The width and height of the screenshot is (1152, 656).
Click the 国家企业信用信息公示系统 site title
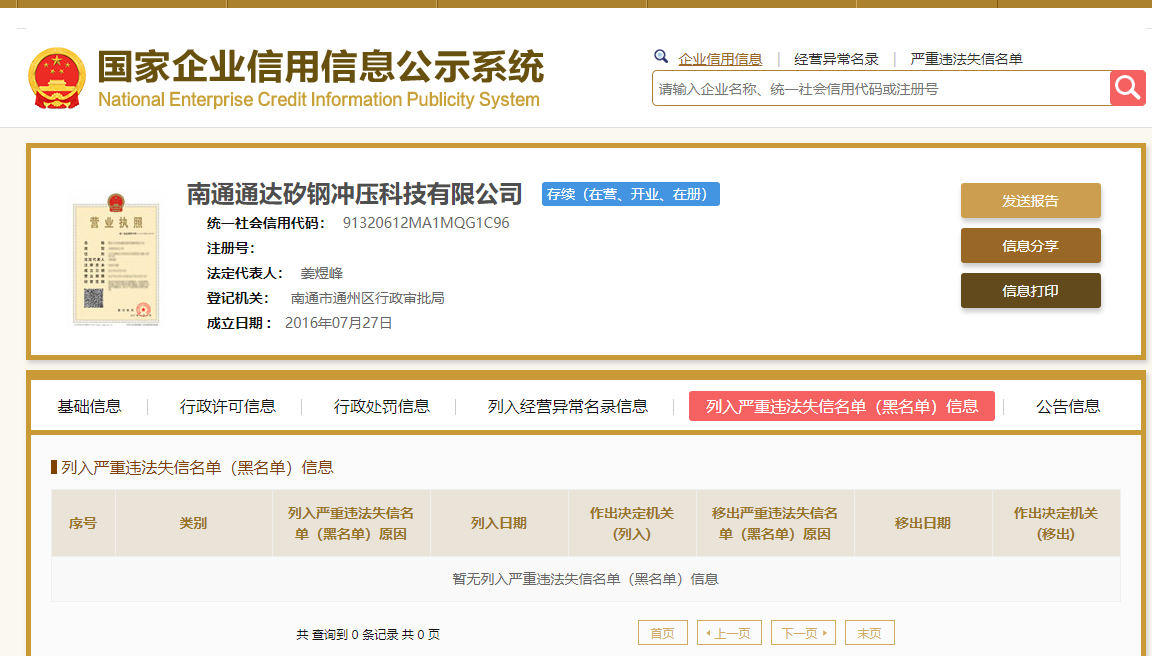point(321,67)
